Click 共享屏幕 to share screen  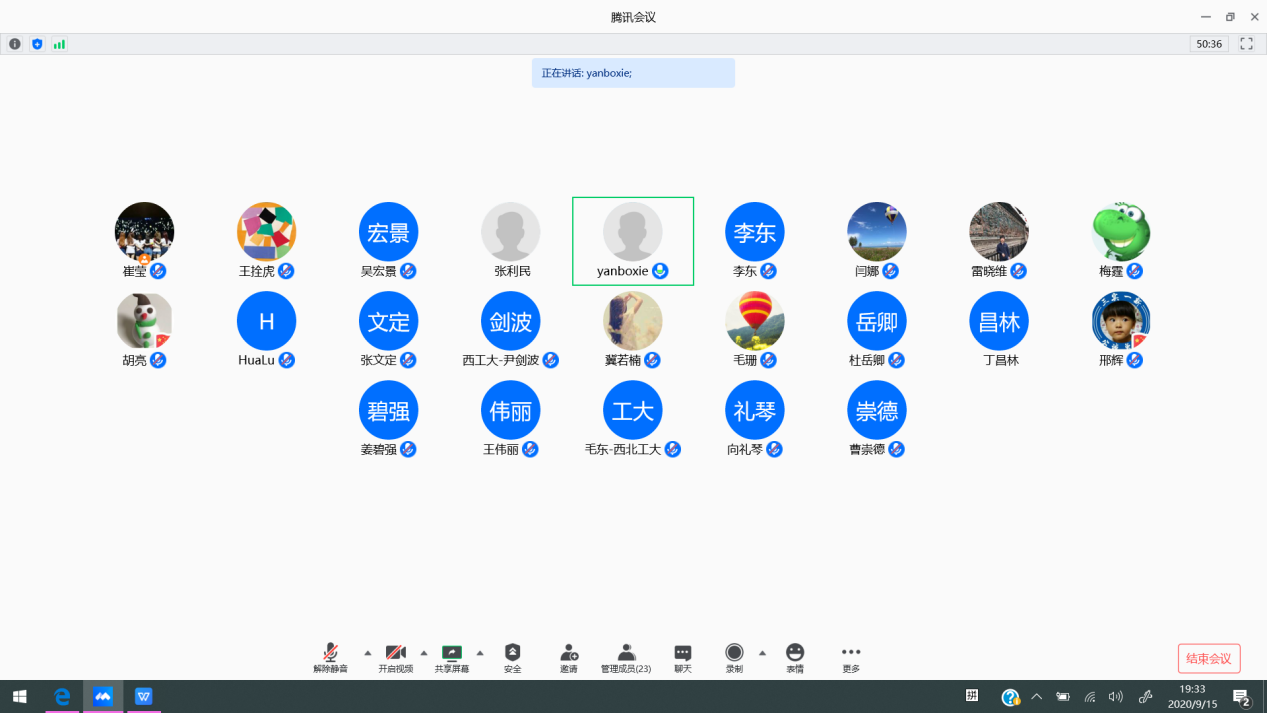pos(451,657)
